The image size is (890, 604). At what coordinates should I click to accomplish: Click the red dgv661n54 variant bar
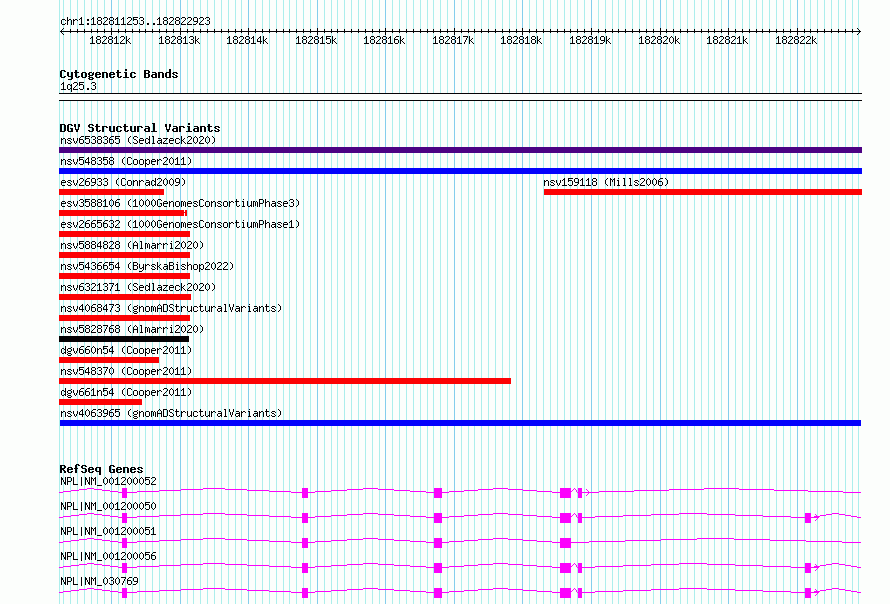[x=100, y=402]
